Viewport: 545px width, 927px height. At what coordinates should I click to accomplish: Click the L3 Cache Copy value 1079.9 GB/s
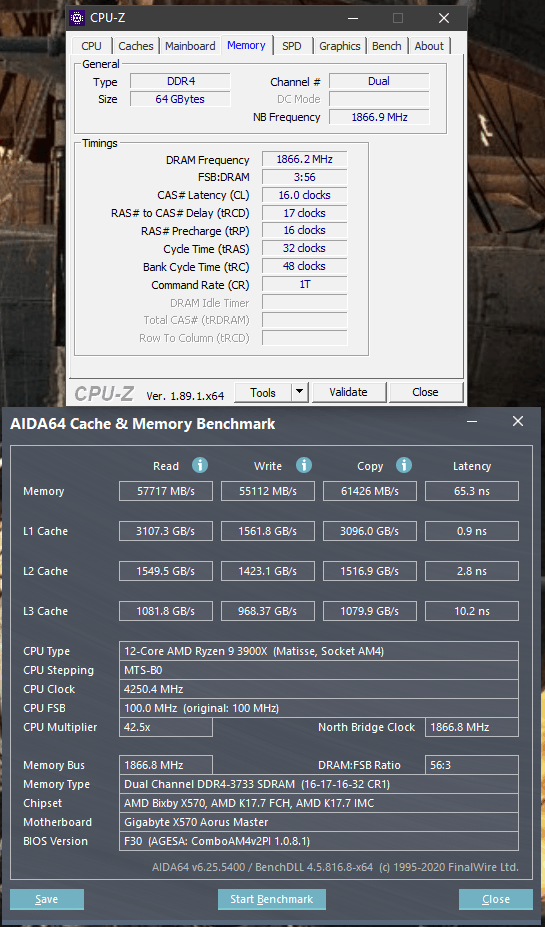click(x=370, y=611)
